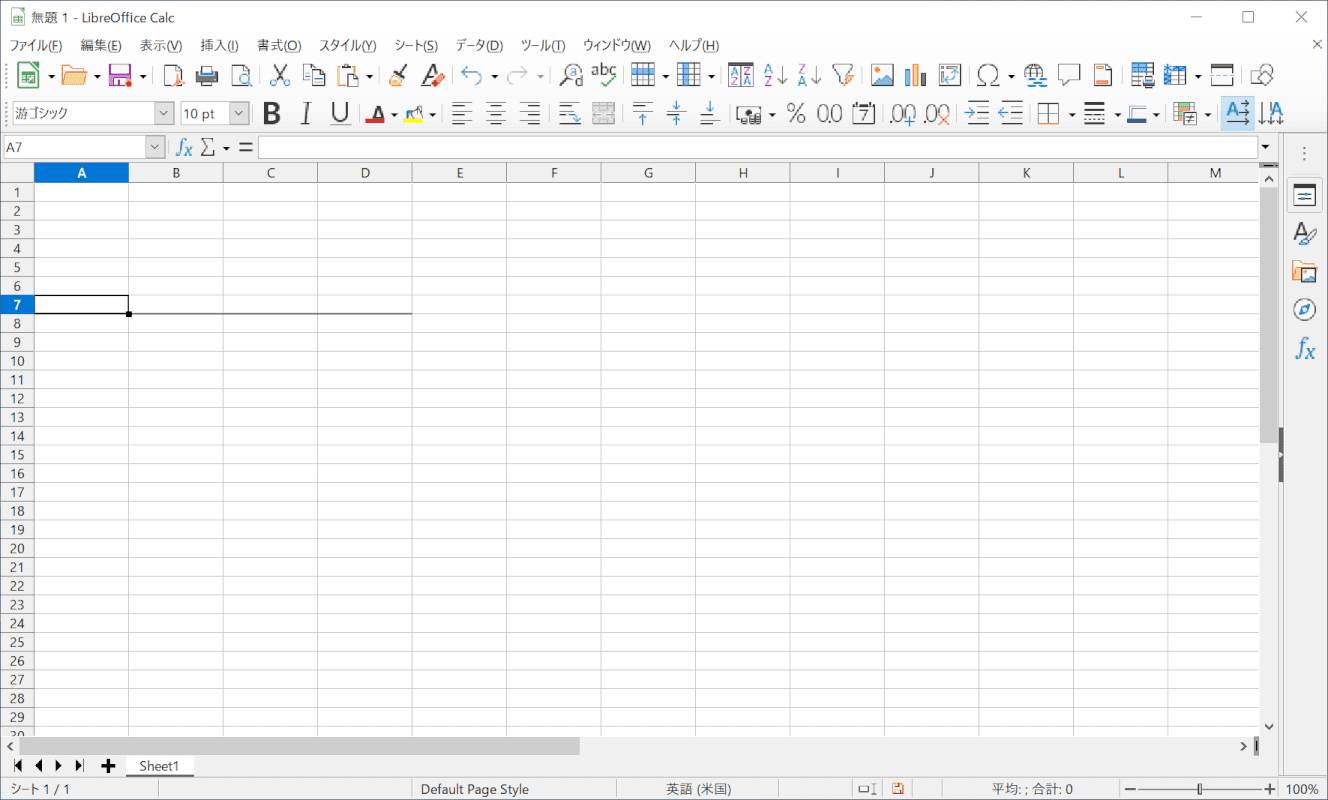Click the Sort dialog icon

pyautogui.click(x=741, y=75)
